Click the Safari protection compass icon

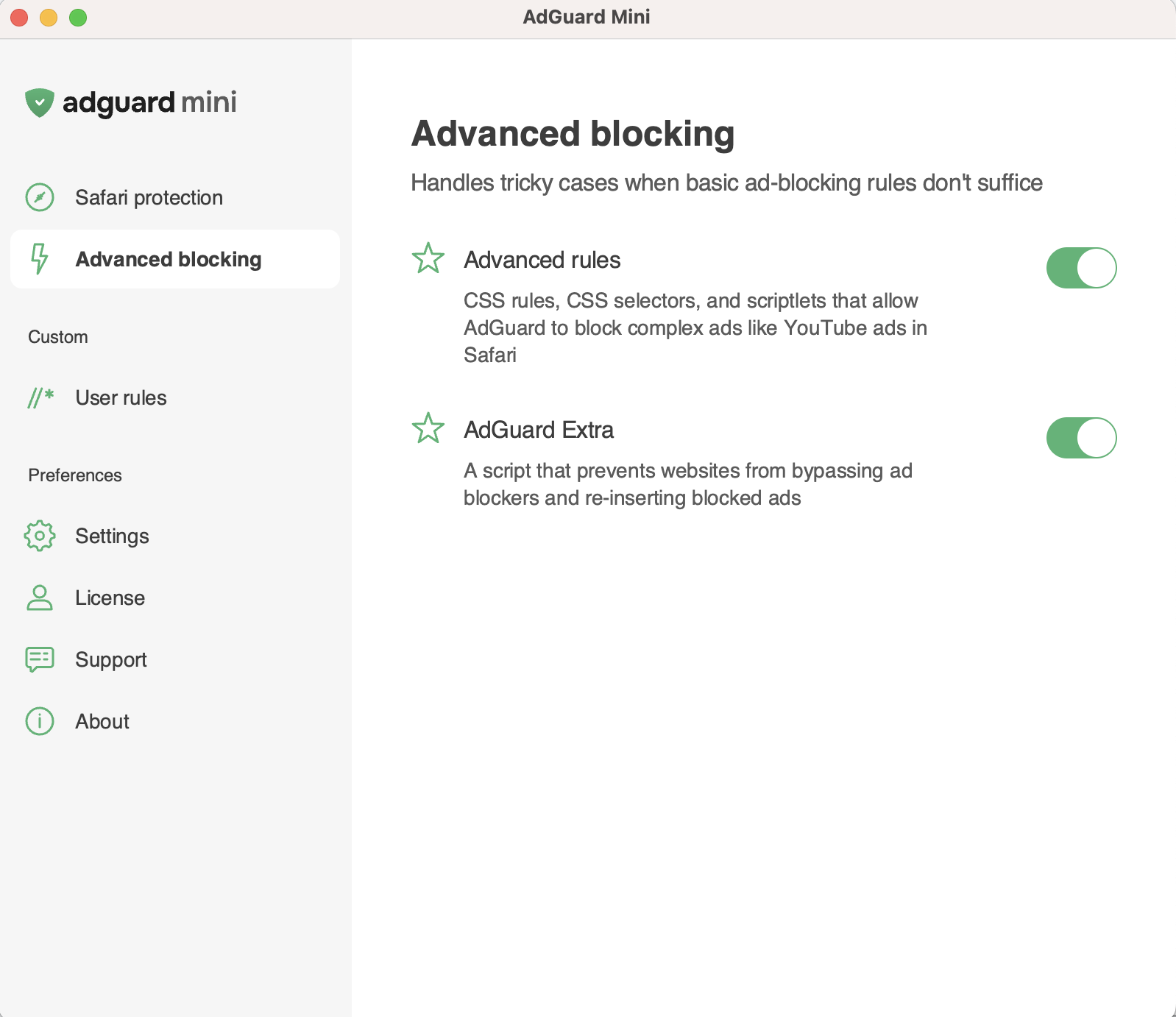click(40, 197)
